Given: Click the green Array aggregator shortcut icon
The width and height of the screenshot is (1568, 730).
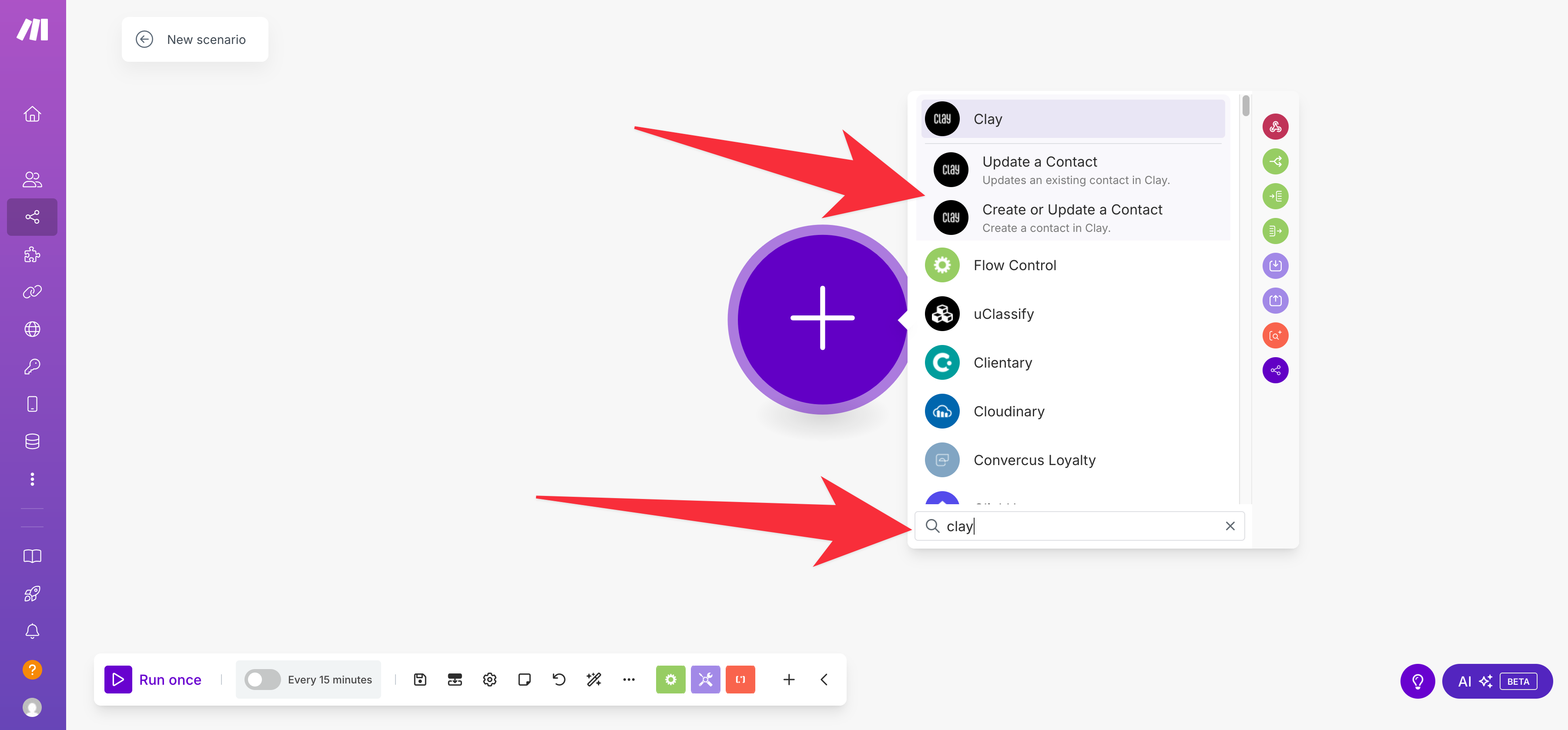Looking at the screenshot, I should click(1275, 231).
